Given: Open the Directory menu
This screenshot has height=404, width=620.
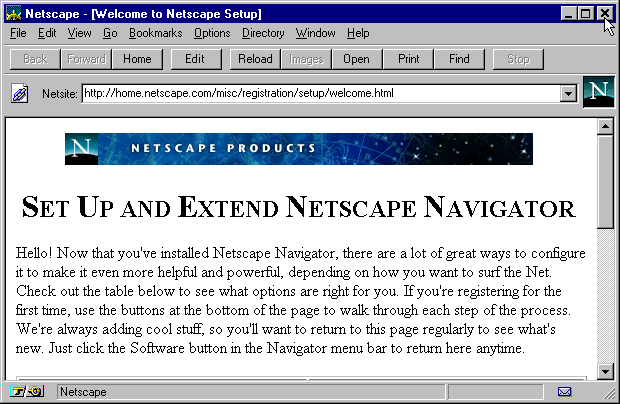Looking at the screenshot, I should pyautogui.click(x=263, y=33).
